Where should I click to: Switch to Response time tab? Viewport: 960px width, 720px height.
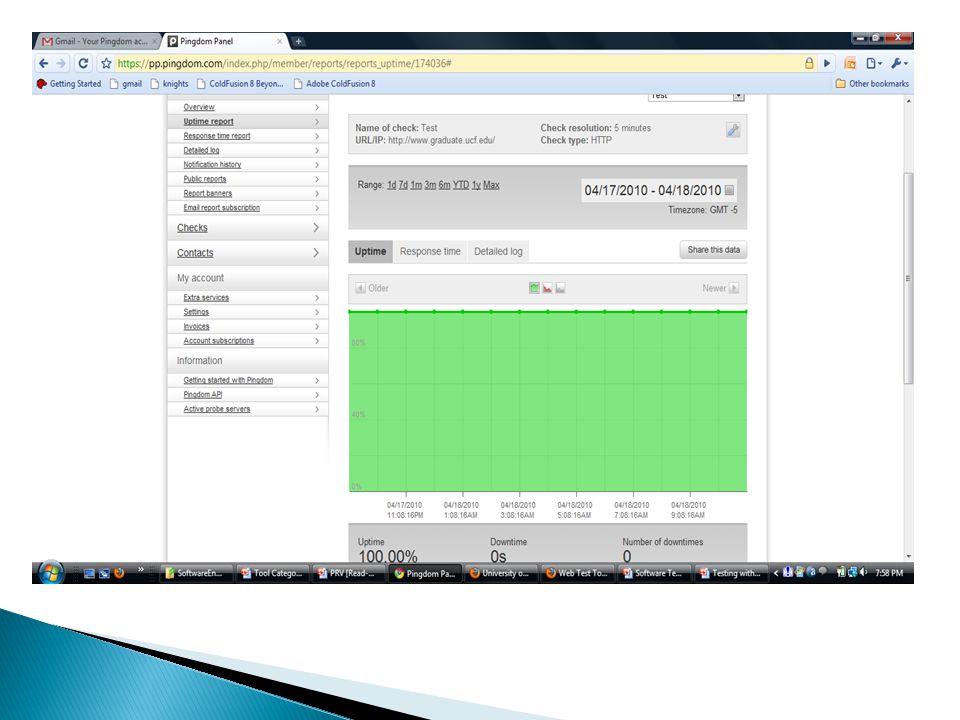(x=430, y=252)
